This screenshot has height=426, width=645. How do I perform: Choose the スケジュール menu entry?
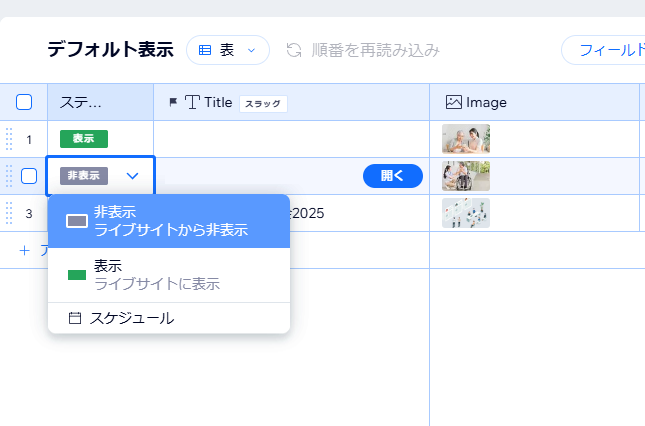pos(169,318)
